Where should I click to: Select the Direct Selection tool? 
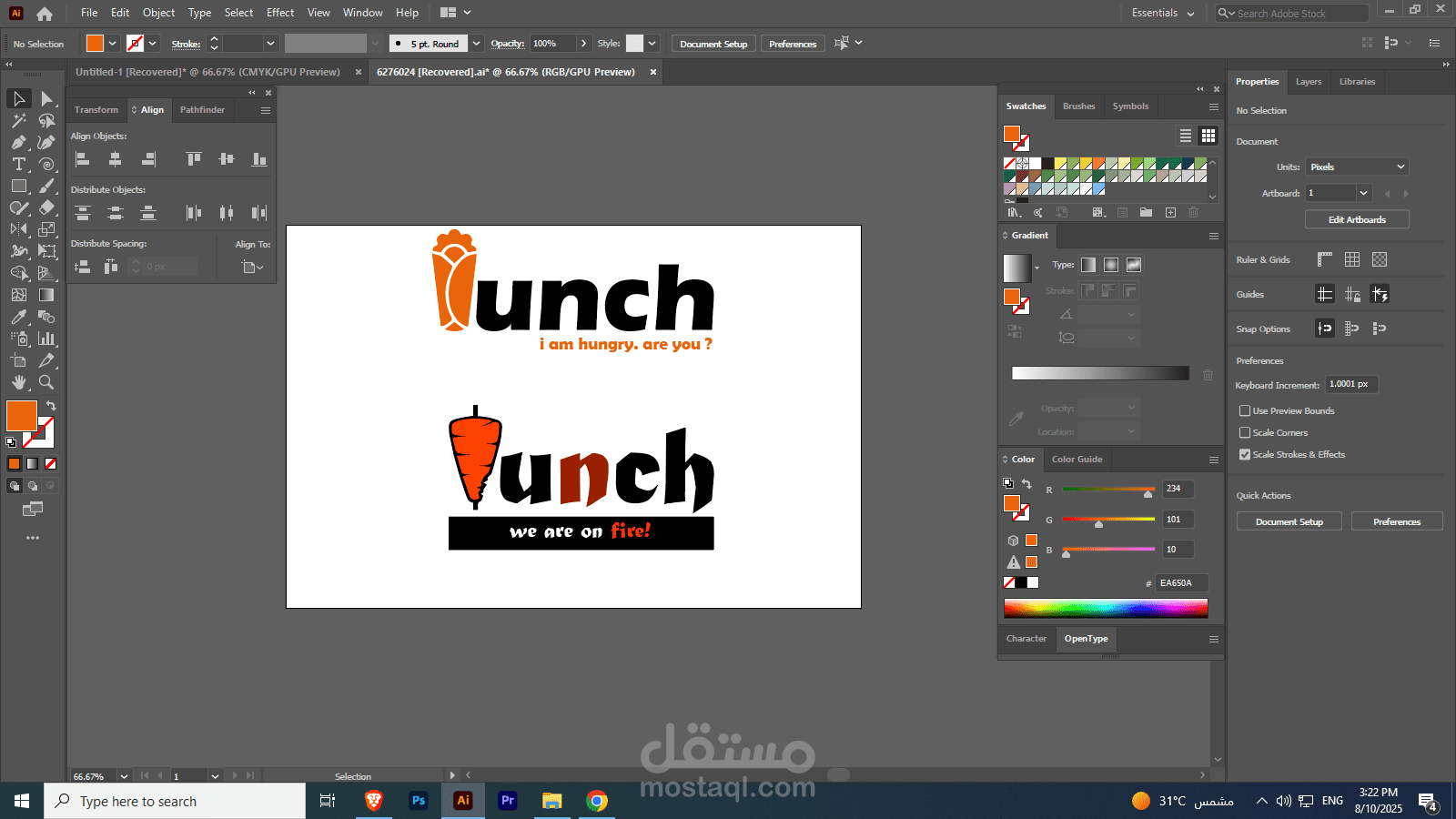click(47, 98)
